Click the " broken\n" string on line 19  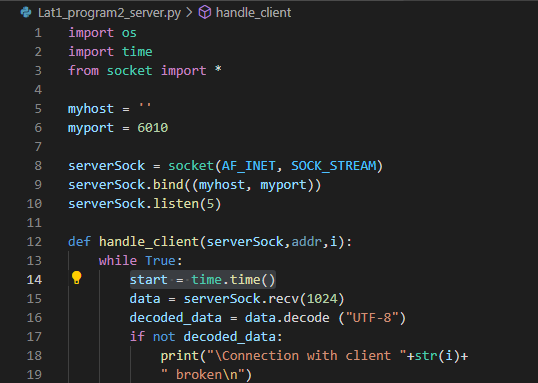pos(202,375)
